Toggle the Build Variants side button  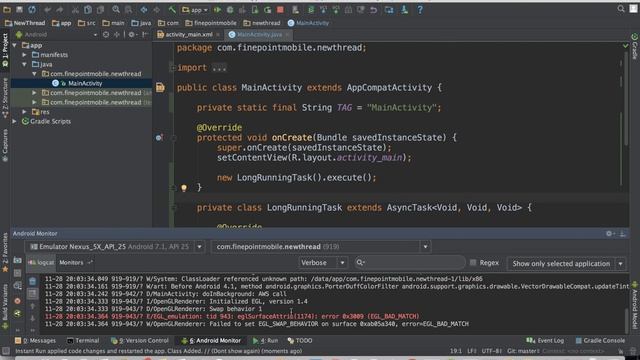pyautogui.click(x=5, y=306)
